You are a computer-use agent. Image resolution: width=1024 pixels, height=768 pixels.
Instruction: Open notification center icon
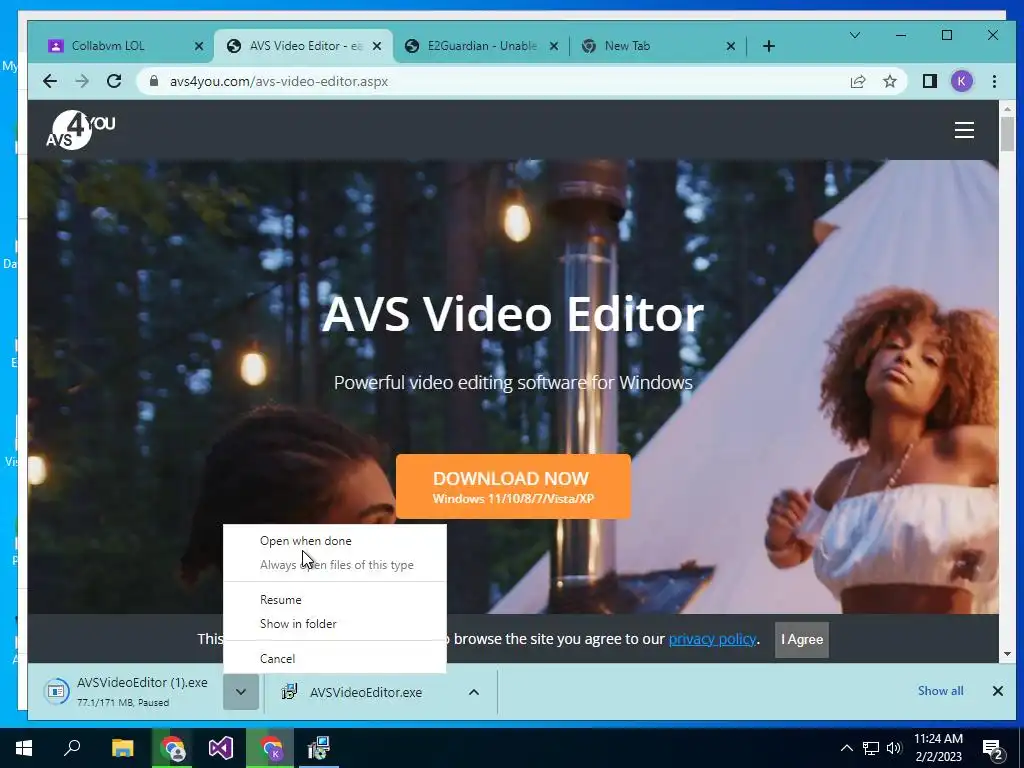(993, 750)
